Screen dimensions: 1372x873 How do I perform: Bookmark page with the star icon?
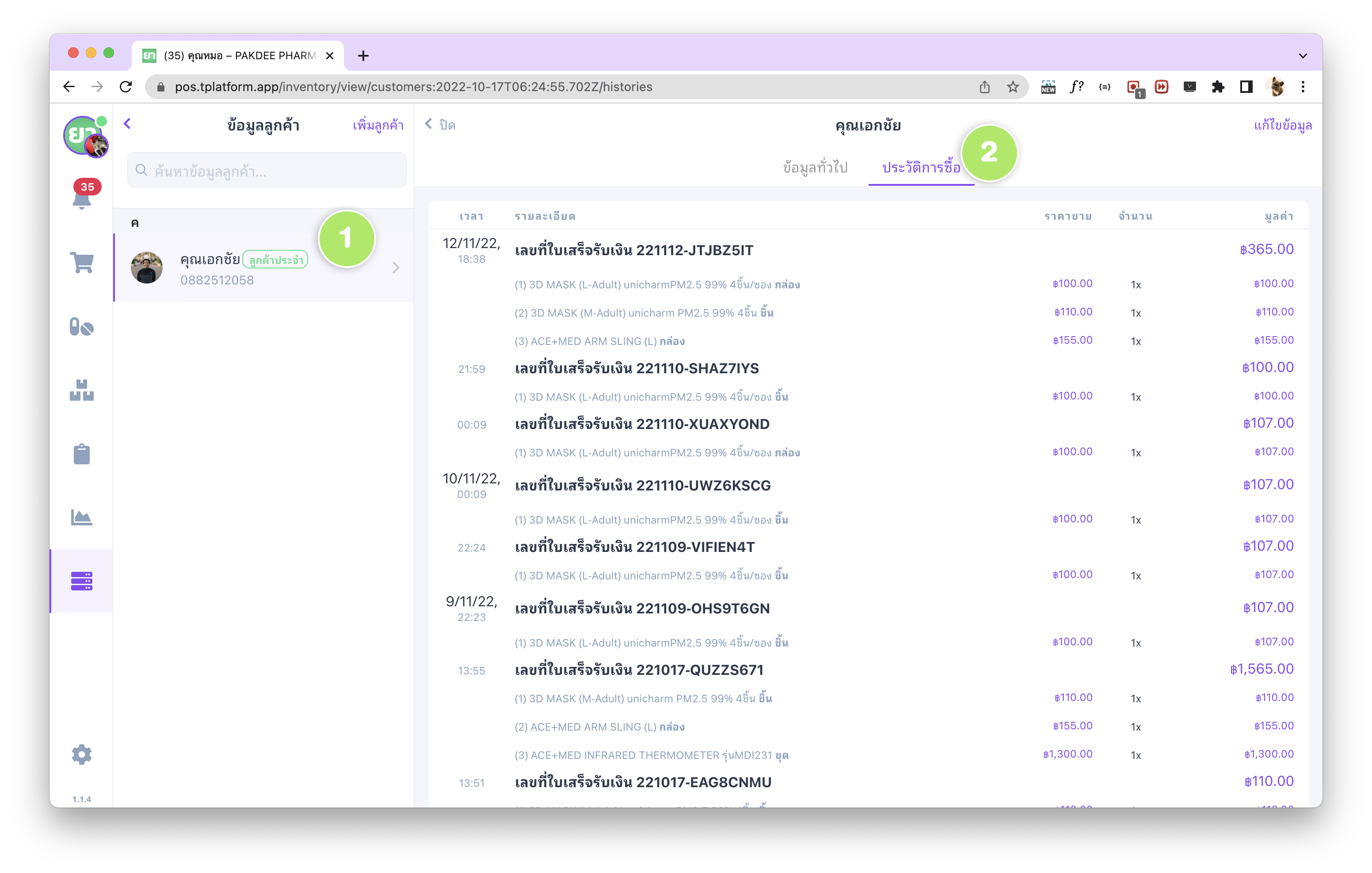pyautogui.click(x=1013, y=87)
